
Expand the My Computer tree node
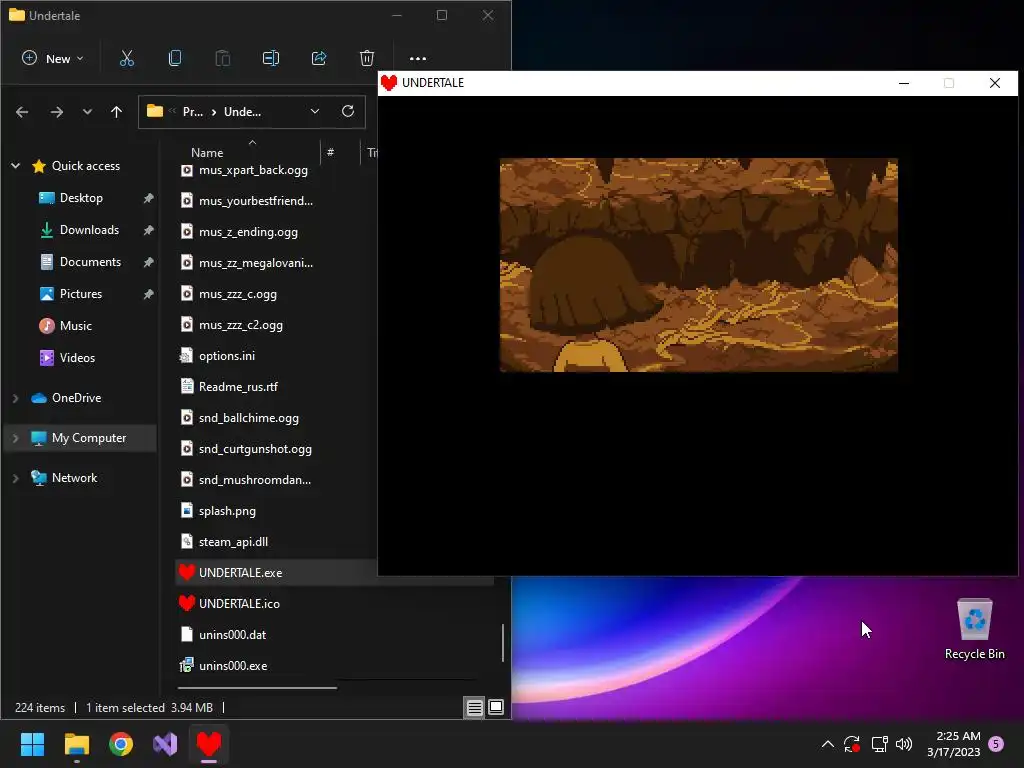pyautogui.click(x=16, y=438)
